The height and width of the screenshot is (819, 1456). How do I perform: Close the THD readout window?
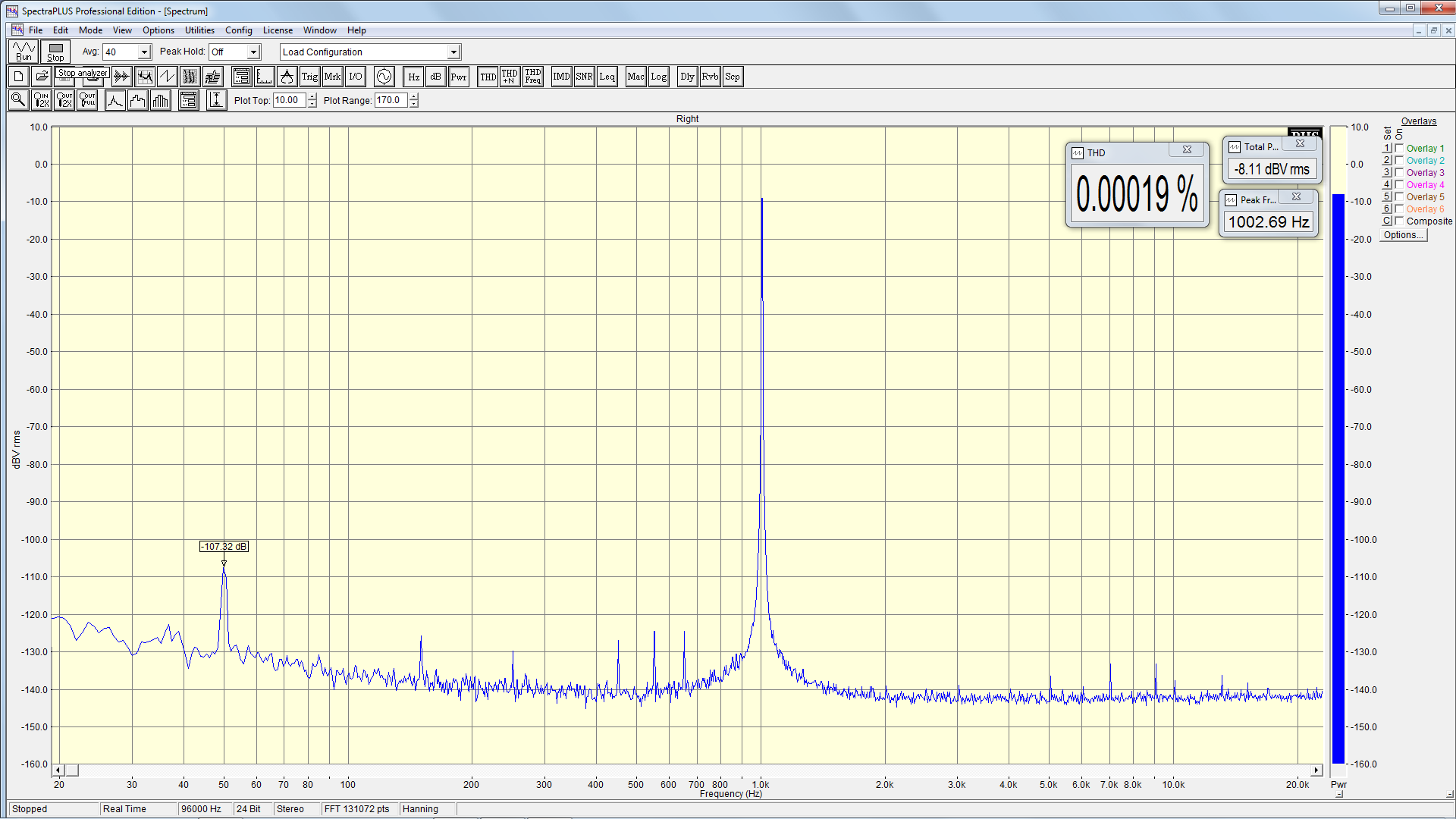tap(1187, 150)
